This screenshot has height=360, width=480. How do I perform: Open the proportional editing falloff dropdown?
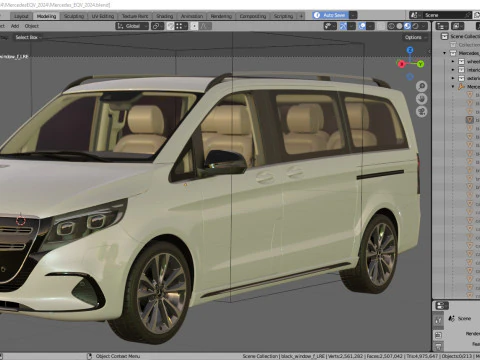[x=206, y=26]
